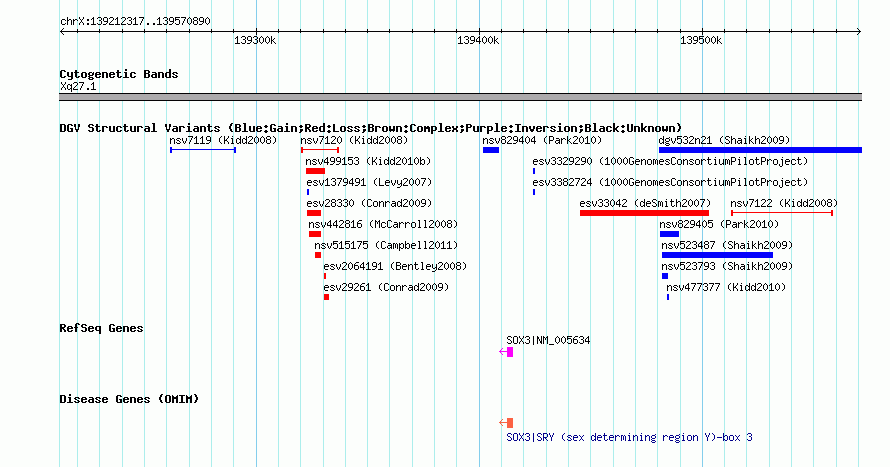
Task: Click the nsv442816 (McCarroll2008) red bar
Action: point(315,234)
